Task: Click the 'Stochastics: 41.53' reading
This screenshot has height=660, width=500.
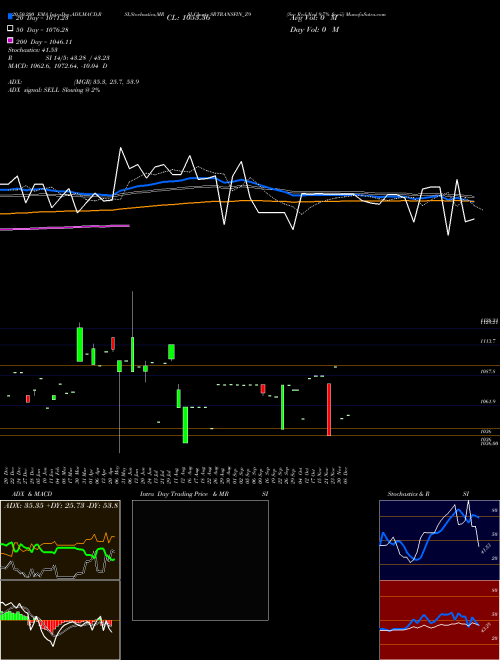Action: [x=32, y=50]
